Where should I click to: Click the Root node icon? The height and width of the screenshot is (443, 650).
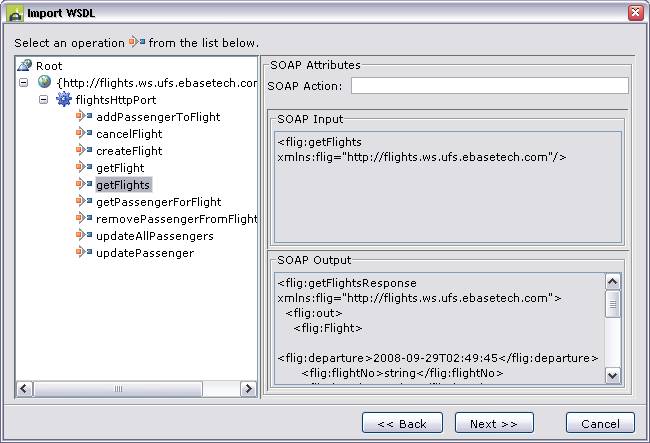(x=25, y=66)
